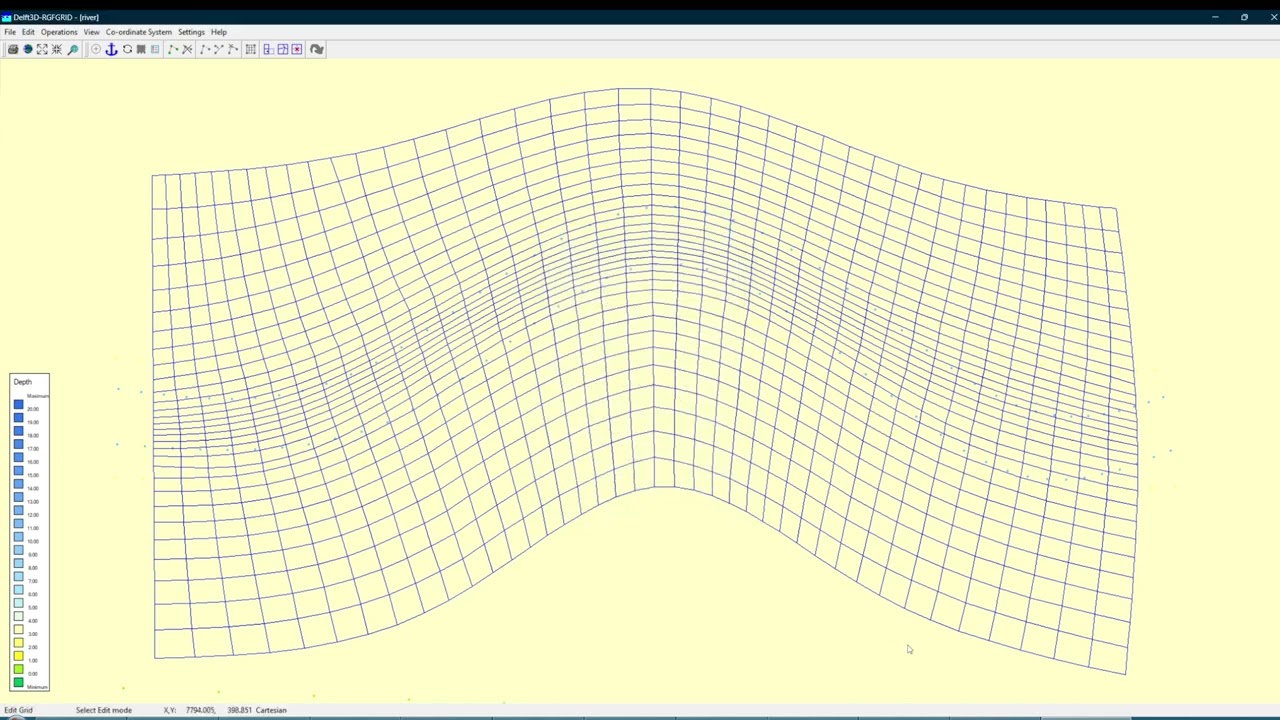Click the grid block icon with red X
Image resolution: width=1280 pixels, height=720 pixels.
coord(297,49)
